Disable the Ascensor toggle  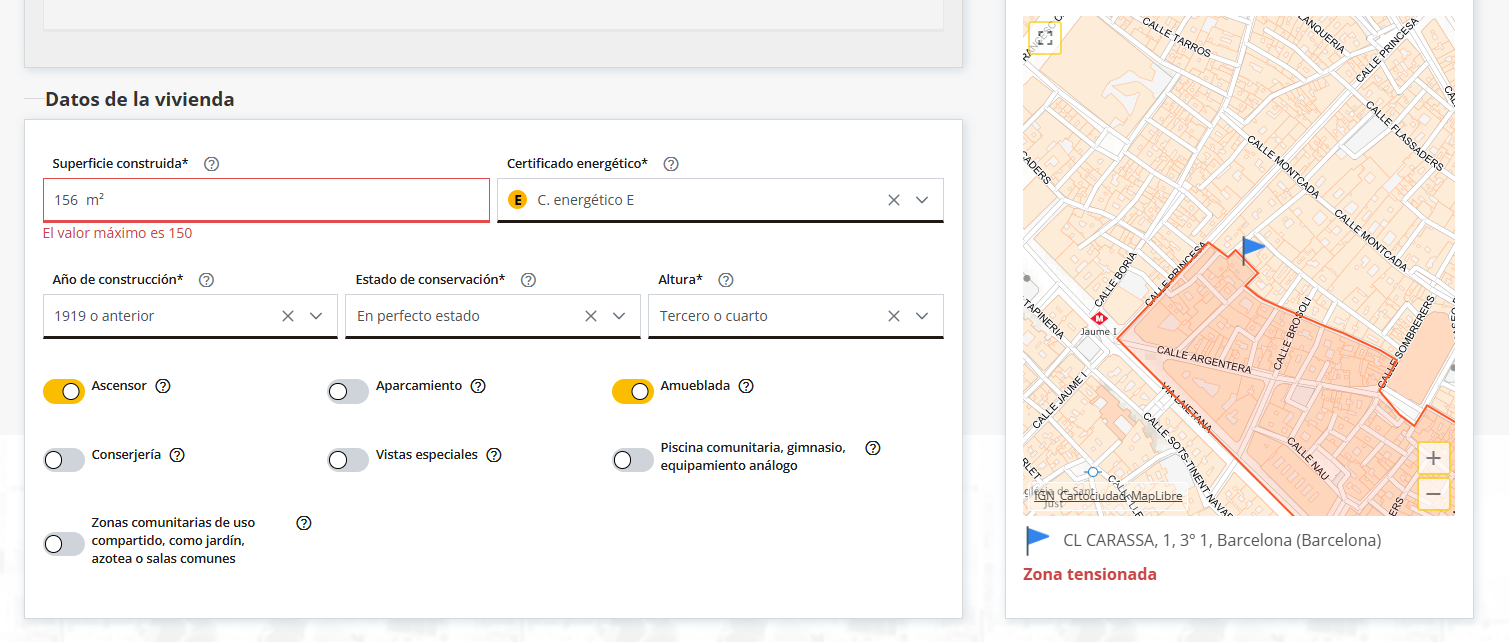64,391
